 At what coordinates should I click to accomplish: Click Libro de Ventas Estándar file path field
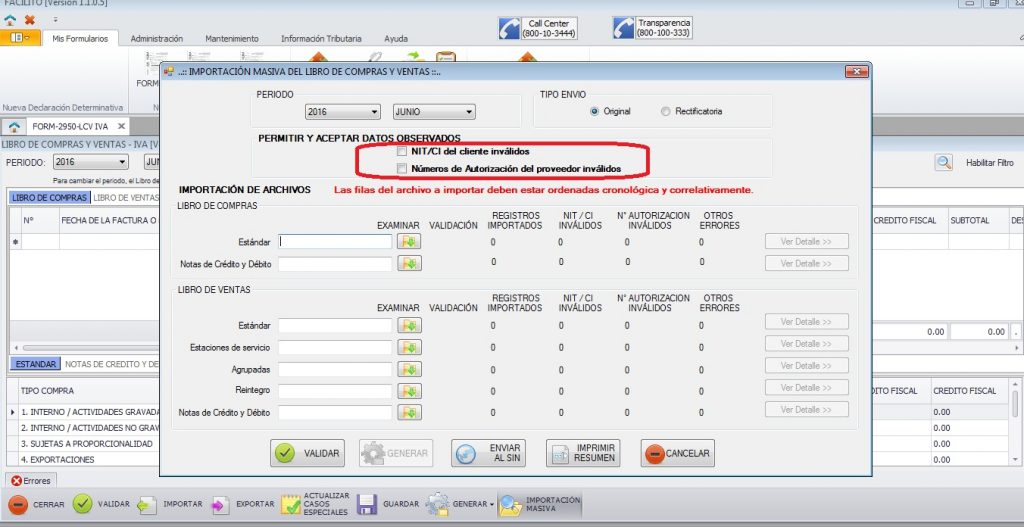[335, 325]
